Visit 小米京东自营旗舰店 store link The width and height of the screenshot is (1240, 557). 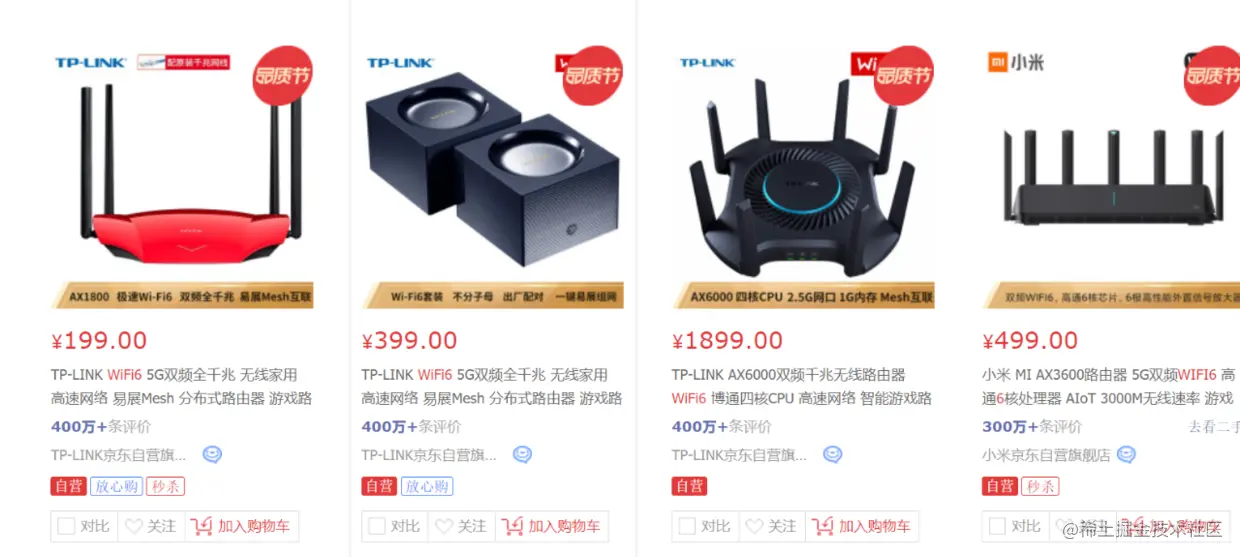point(1046,455)
